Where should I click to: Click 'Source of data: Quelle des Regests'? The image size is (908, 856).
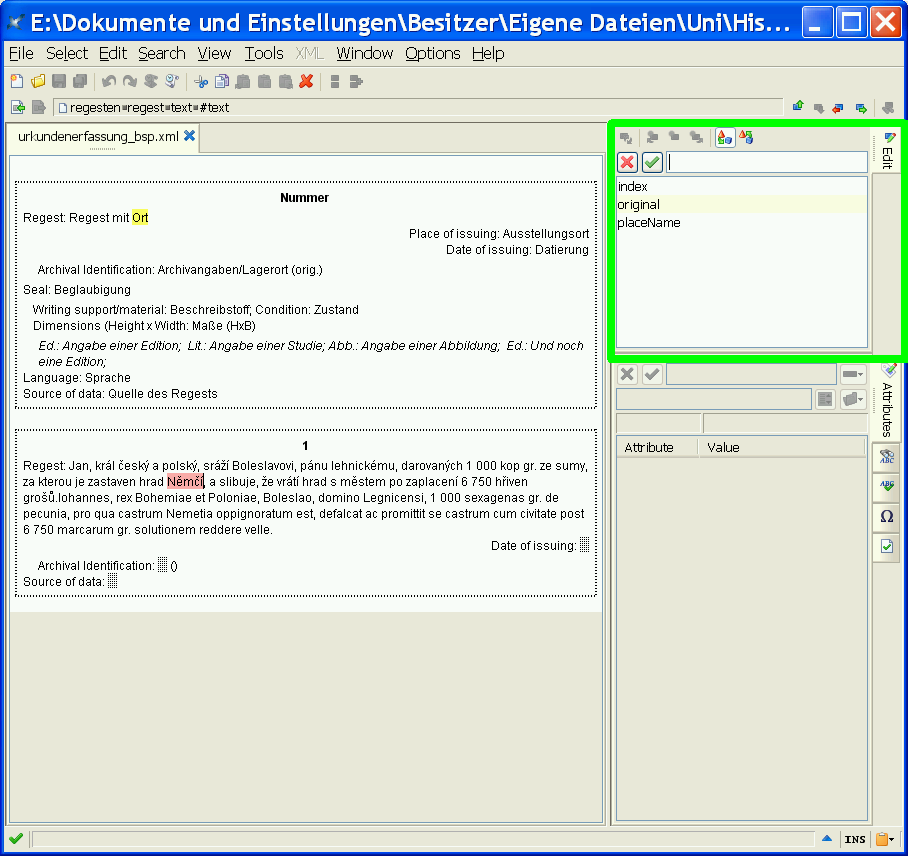click(x=120, y=394)
